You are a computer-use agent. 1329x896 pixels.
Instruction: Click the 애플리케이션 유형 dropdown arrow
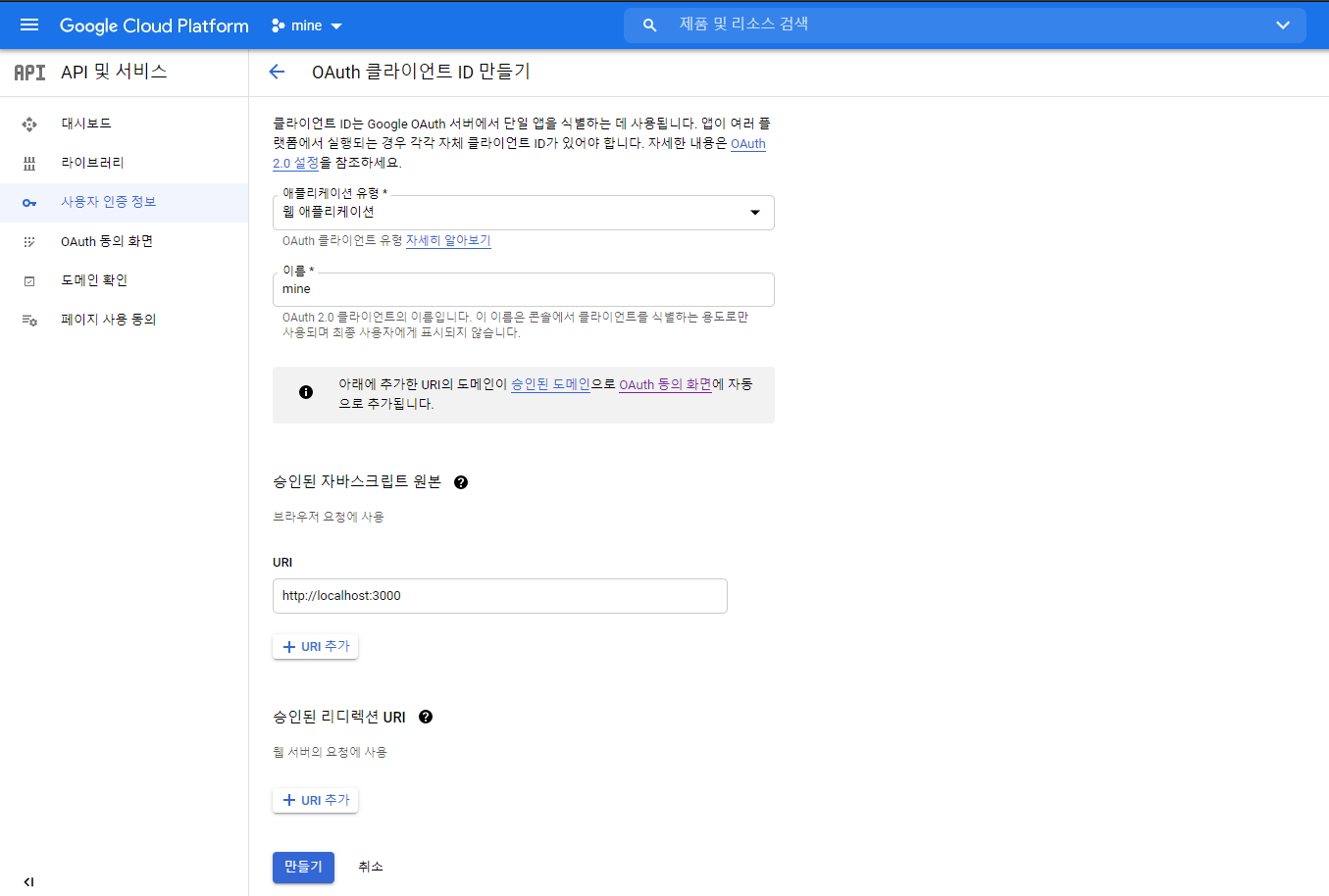tap(755, 213)
